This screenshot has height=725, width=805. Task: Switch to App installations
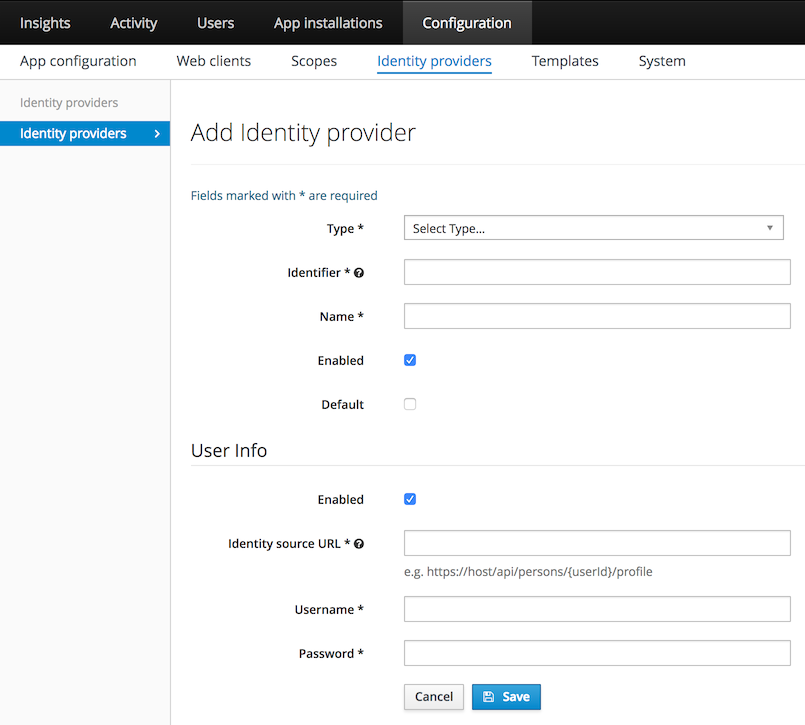point(328,23)
